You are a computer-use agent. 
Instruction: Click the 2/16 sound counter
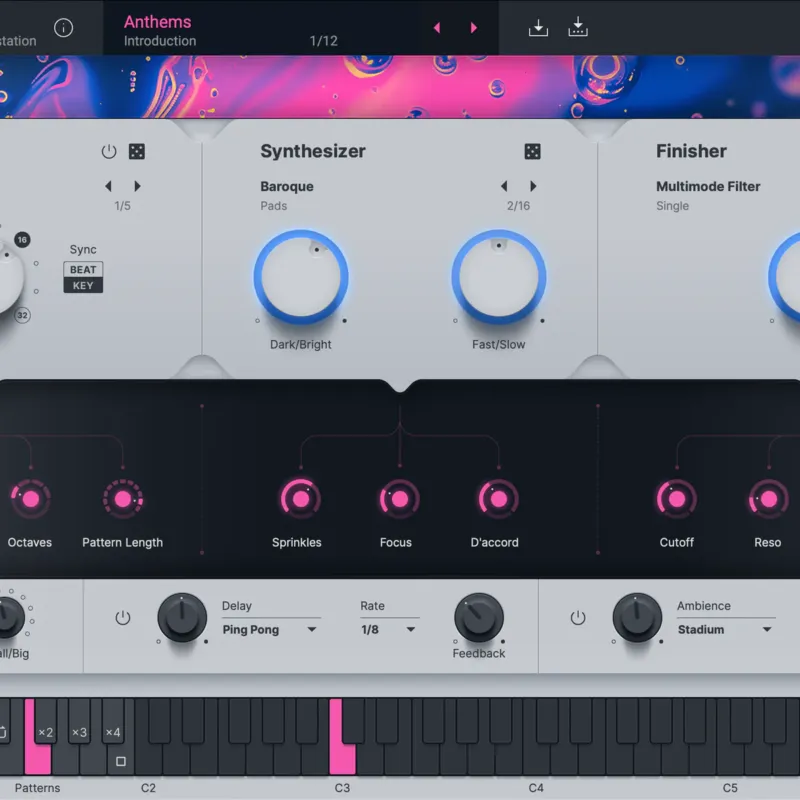[x=518, y=206]
